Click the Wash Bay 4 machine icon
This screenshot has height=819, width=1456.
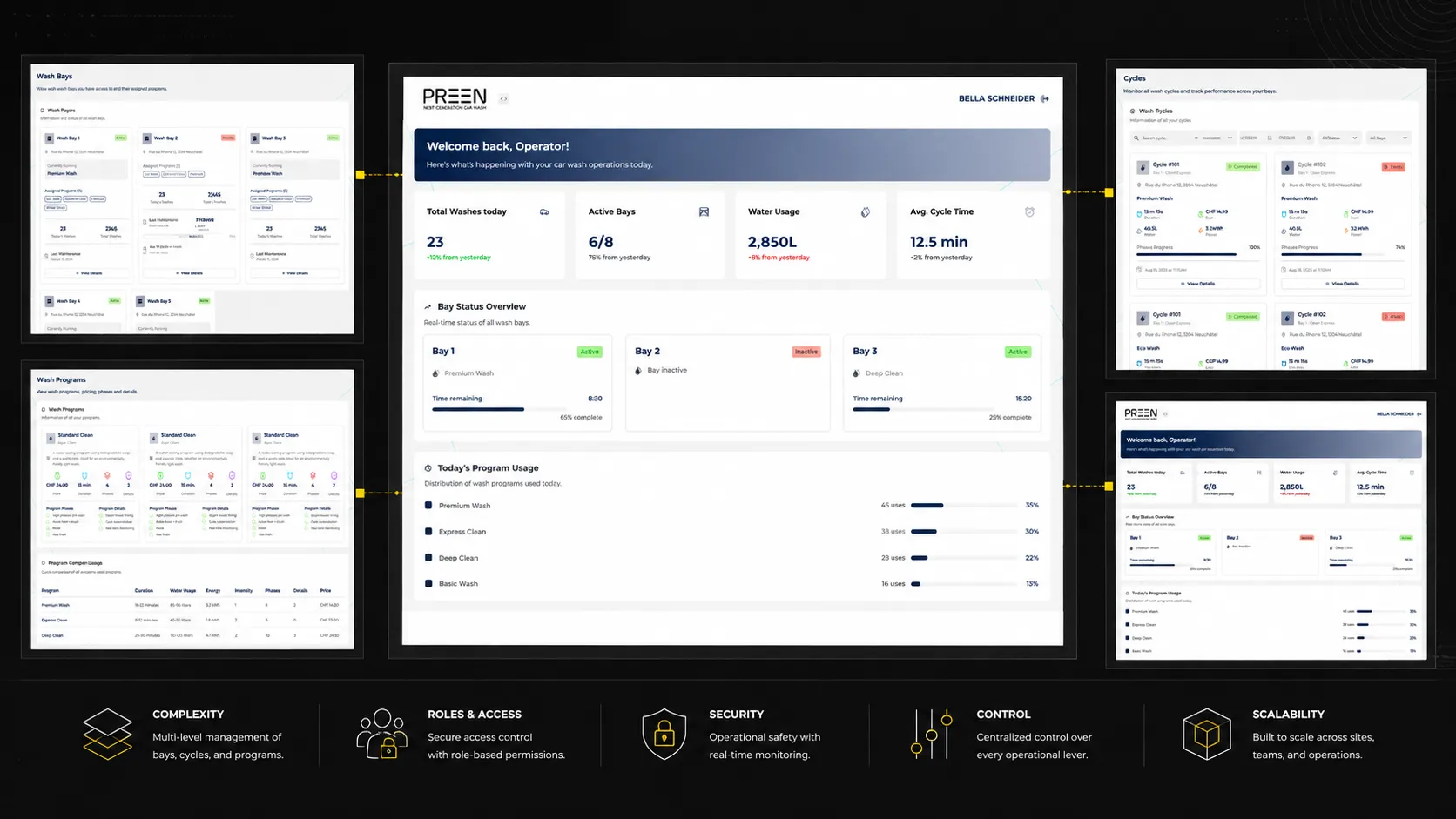point(49,301)
